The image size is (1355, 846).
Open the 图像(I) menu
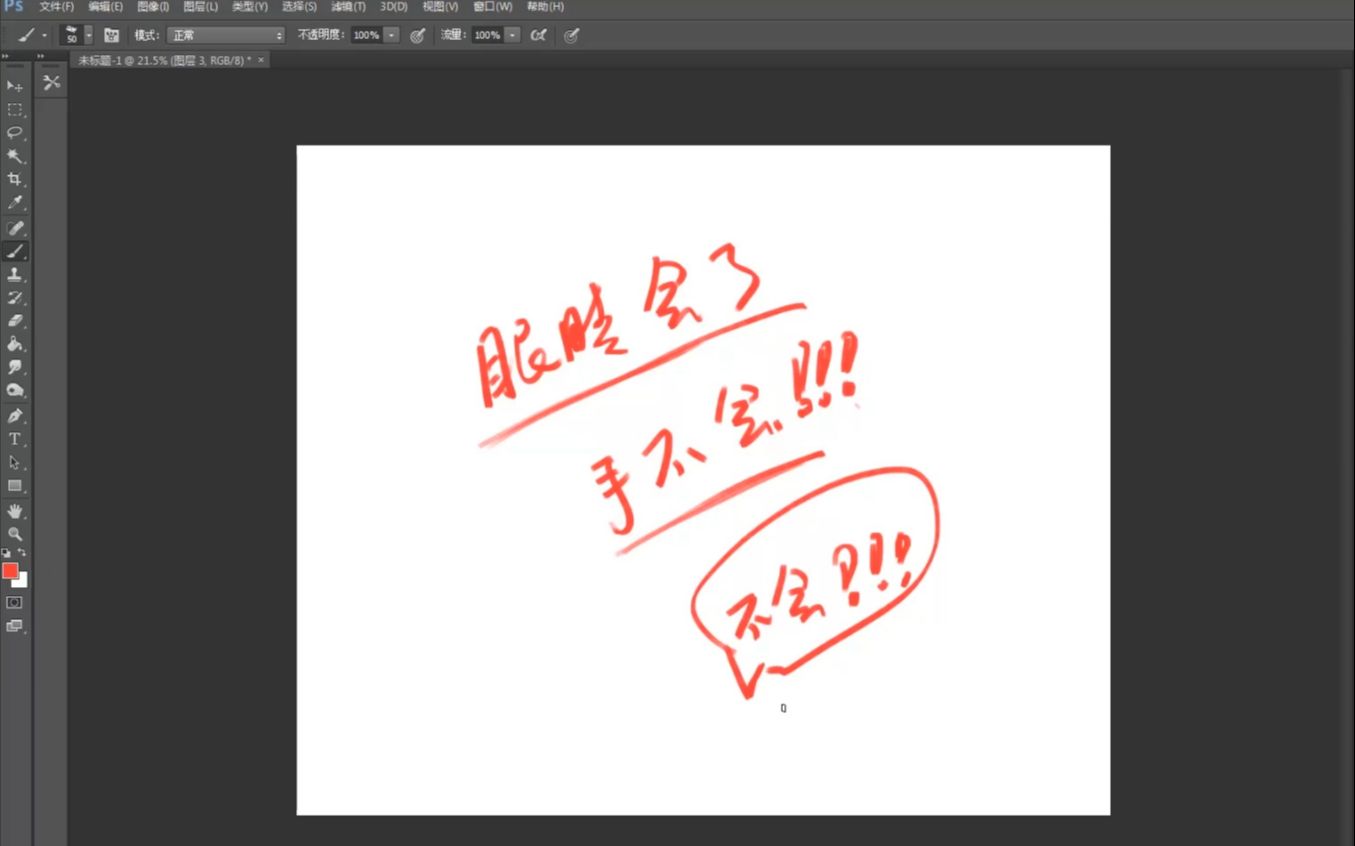(x=153, y=7)
